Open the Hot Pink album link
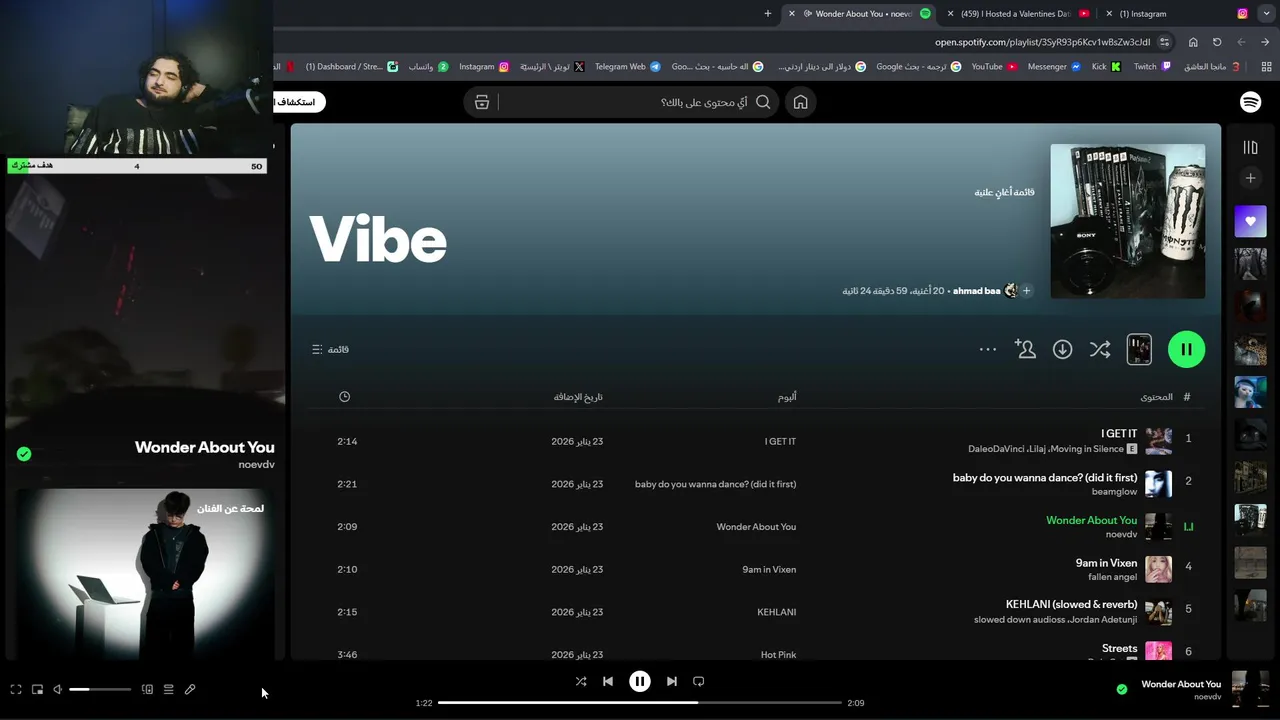This screenshot has height=720, width=1280. click(778, 655)
